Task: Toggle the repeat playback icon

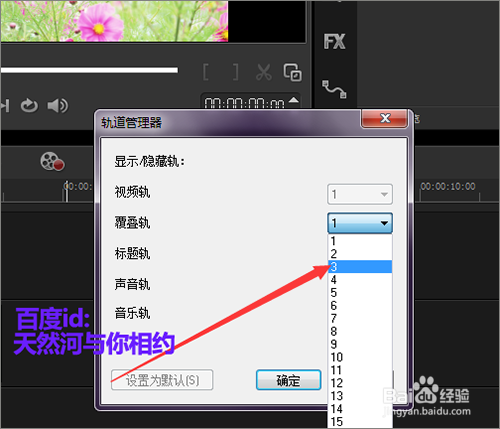Action: [x=29, y=106]
